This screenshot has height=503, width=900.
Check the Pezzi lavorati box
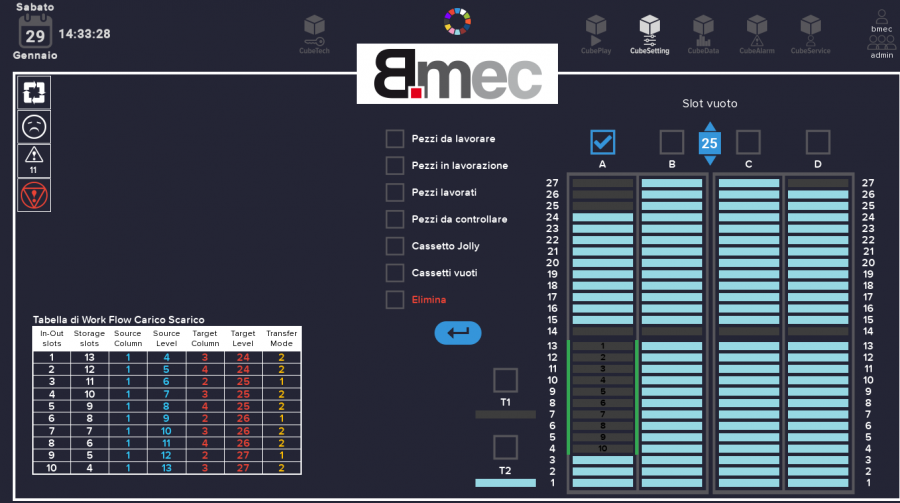(394, 192)
